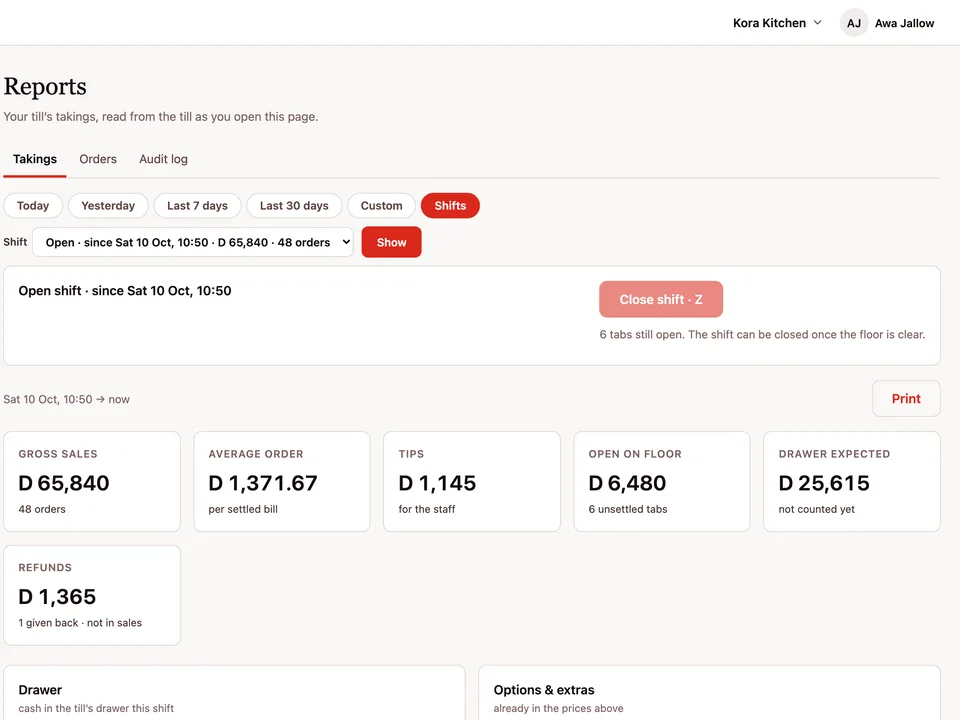Click the Drawer Expected D 25,615 card
The width and height of the screenshot is (960, 720).
[852, 481]
